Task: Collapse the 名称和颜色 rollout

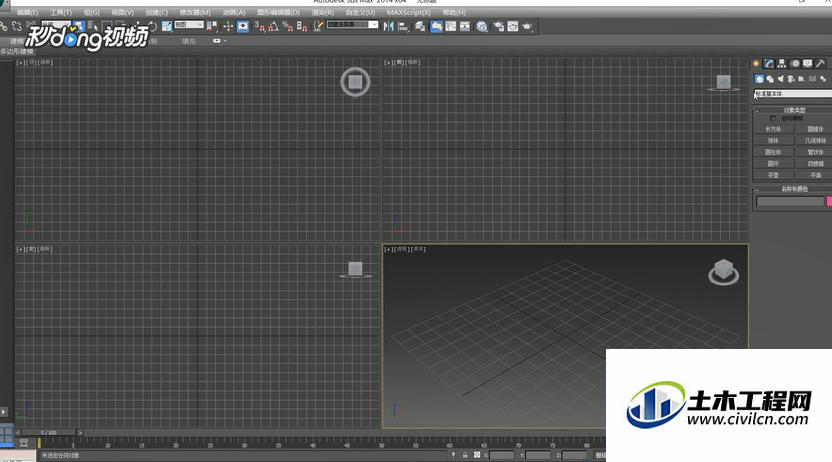Action: click(793, 189)
